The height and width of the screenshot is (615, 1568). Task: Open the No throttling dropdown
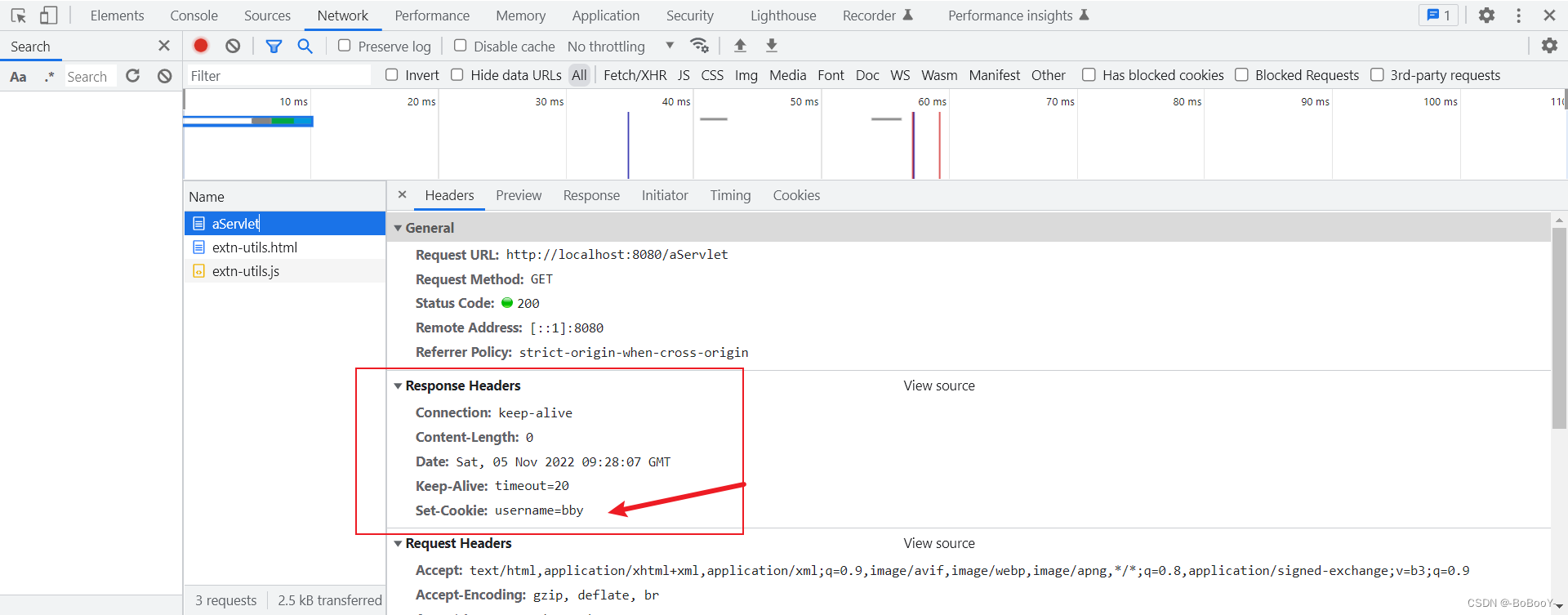point(621,47)
